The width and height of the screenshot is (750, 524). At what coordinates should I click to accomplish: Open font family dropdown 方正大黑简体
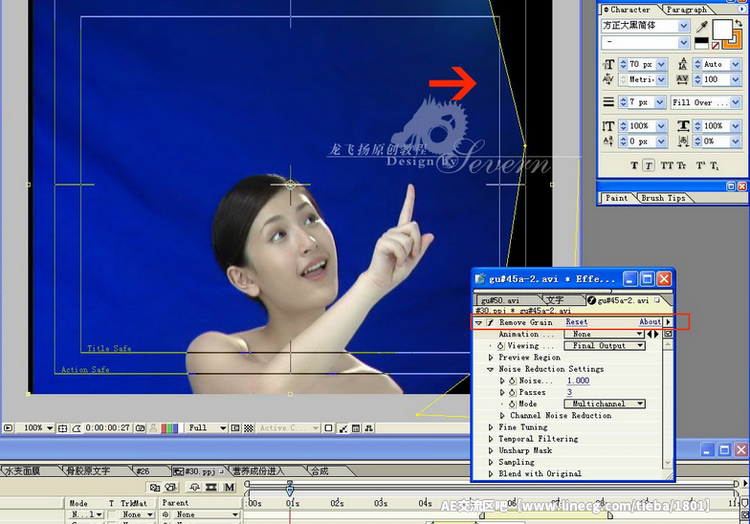pyautogui.click(x=684, y=26)
